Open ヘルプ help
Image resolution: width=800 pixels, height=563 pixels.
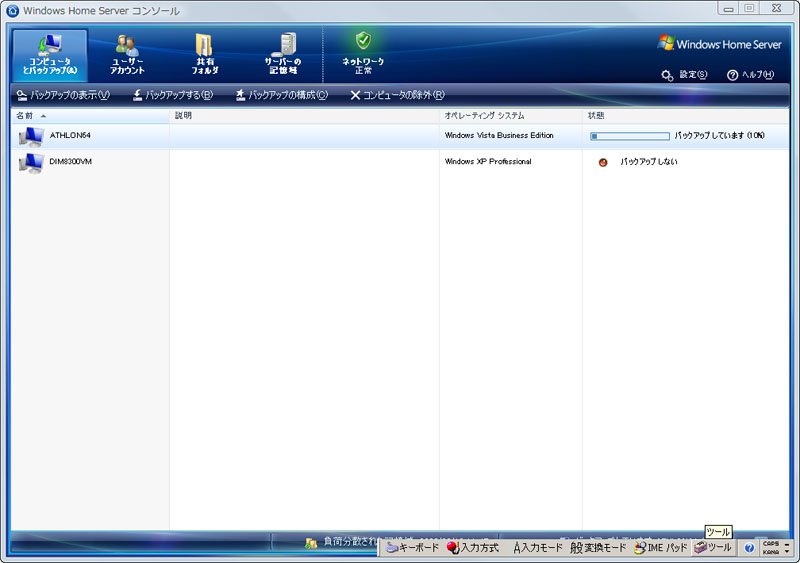[751, 75]
